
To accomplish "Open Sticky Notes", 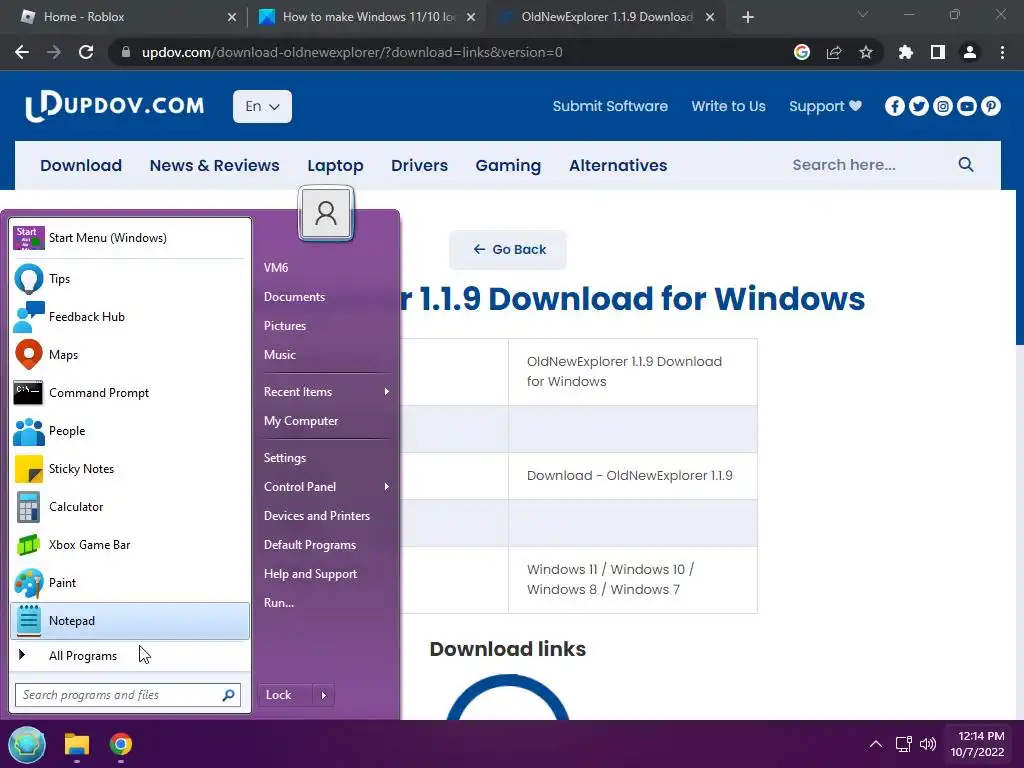I will pyautogui.click(x=130, y=469).
